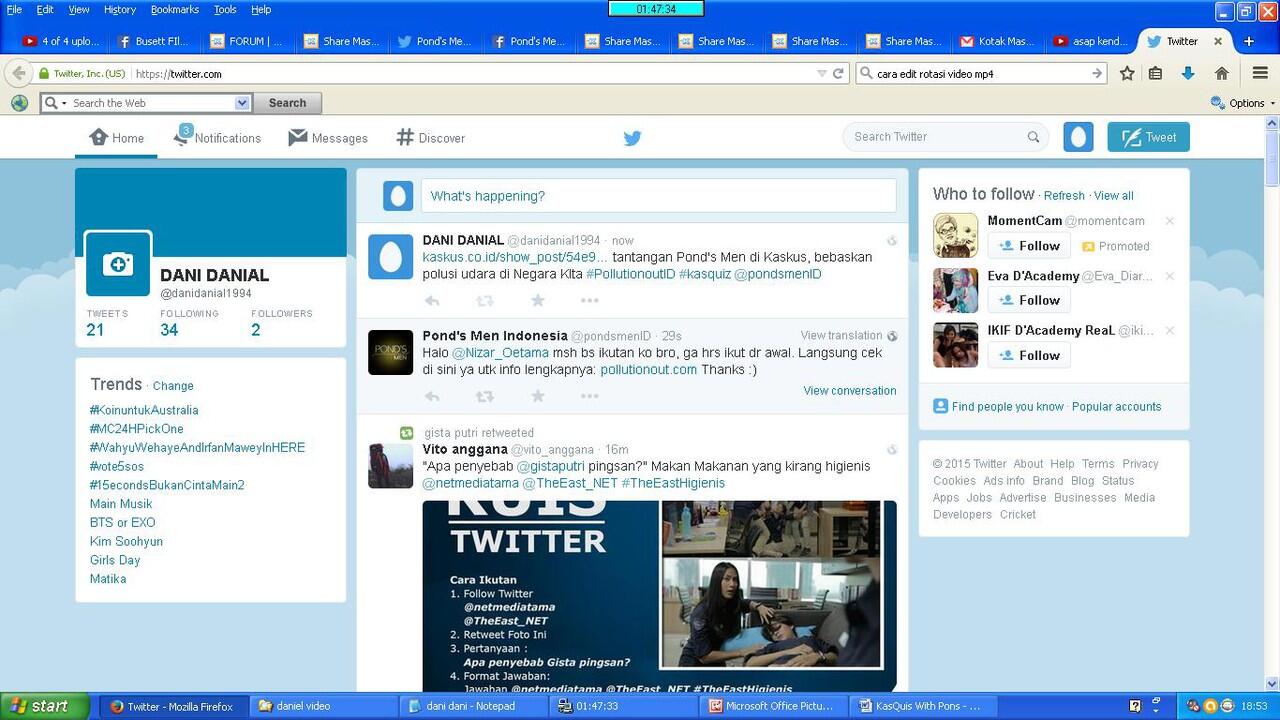Open Firefox downloads arrow icon
1280x720 pixels.
coord(1188,73)
